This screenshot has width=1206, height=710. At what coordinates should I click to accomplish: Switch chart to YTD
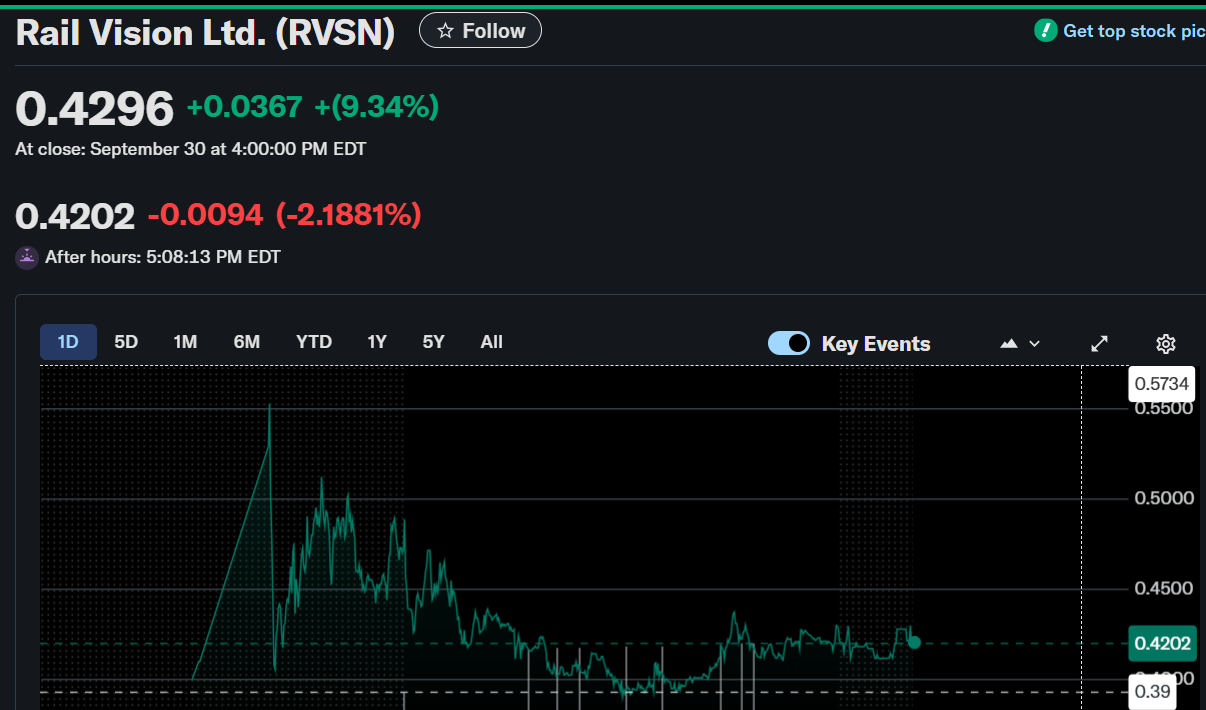[314, 342]
